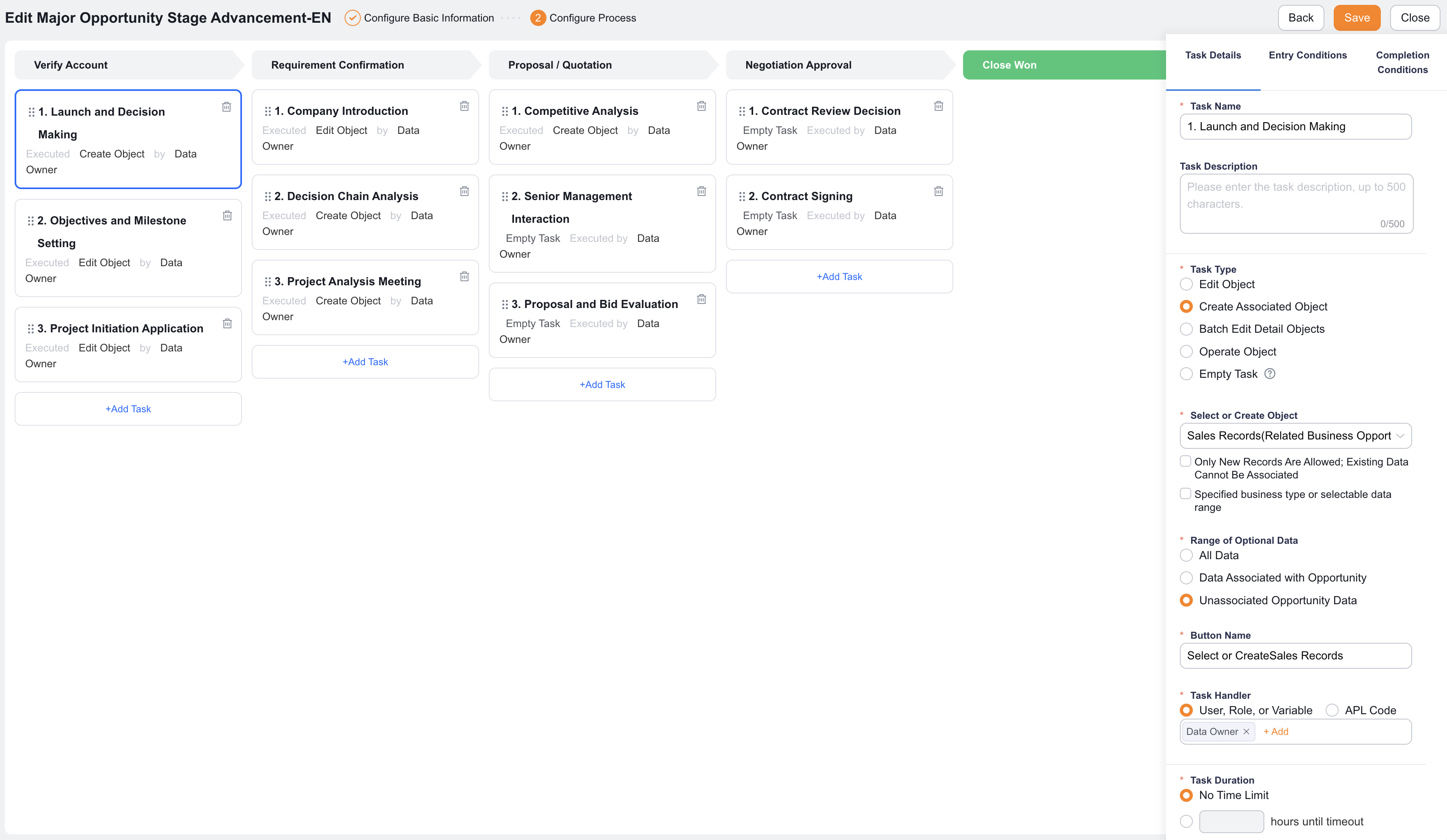Click the Save button

click(x=1356, y=18)
